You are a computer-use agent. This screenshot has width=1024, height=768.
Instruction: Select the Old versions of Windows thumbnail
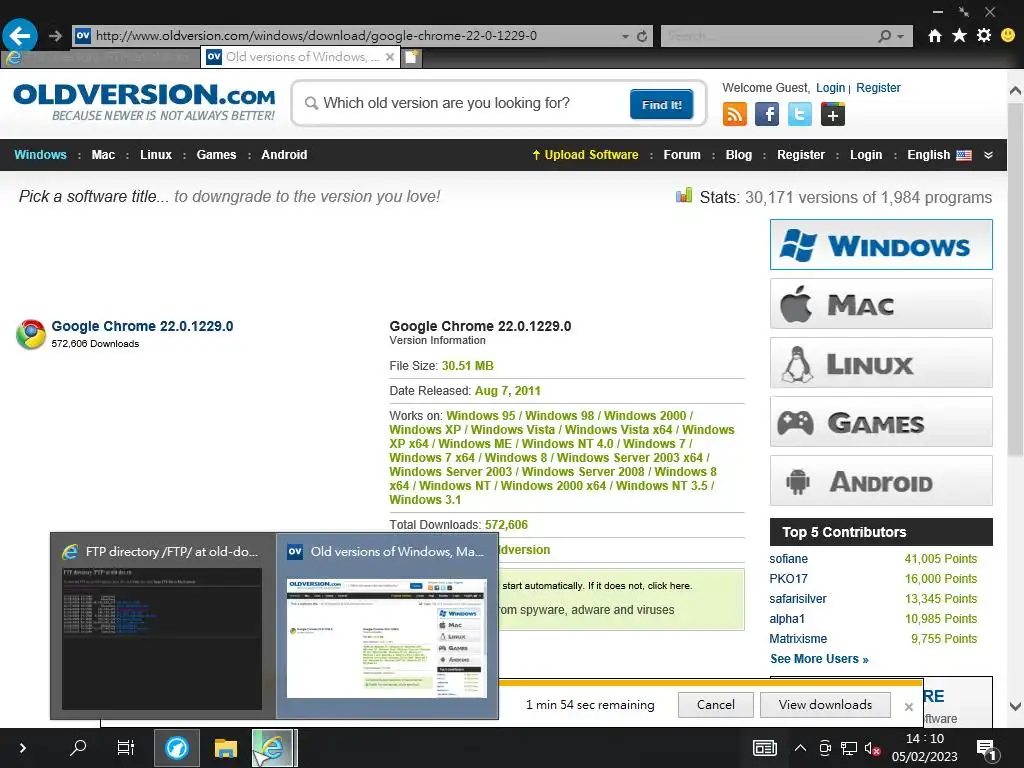click(x=387, y=626)
